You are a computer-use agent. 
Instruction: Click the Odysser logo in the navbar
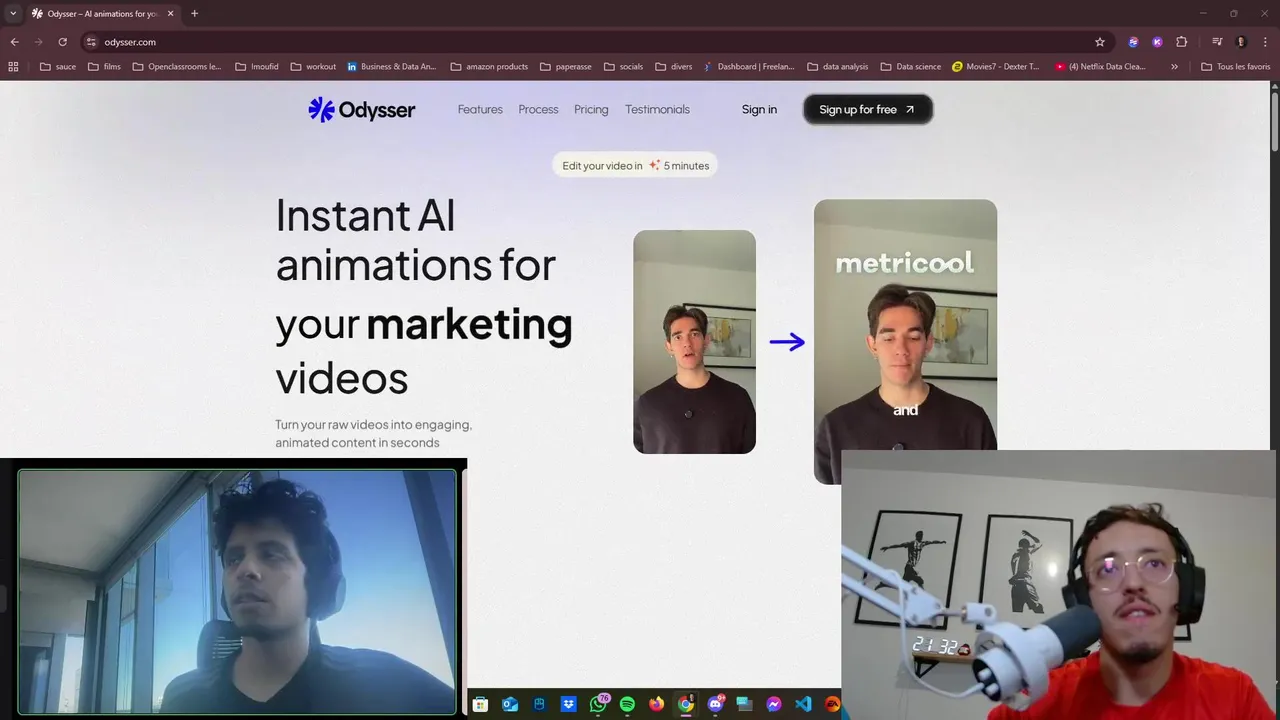[x=361, y=110]
